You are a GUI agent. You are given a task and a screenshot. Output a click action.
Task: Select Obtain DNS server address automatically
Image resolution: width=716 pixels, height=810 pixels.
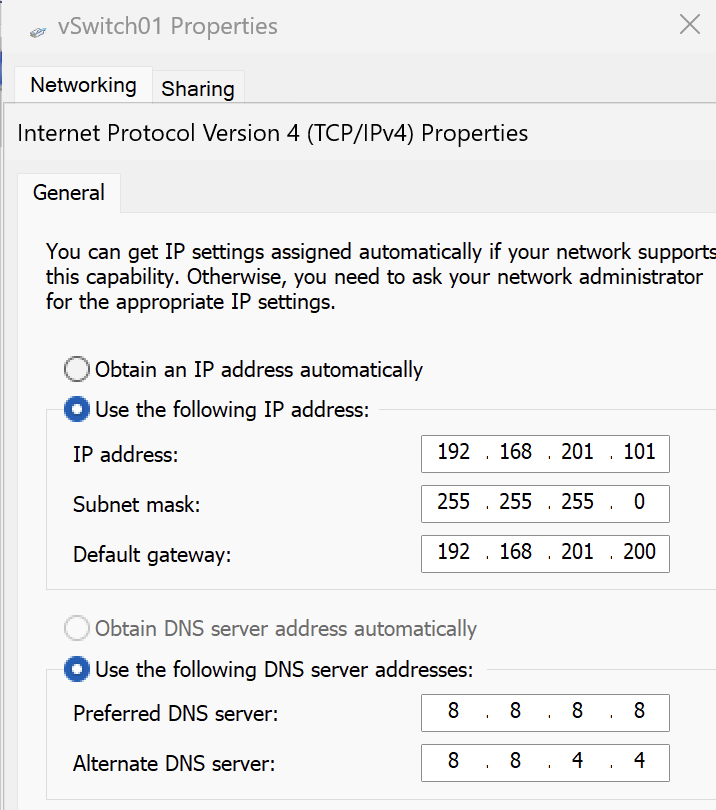click(77, 629)
